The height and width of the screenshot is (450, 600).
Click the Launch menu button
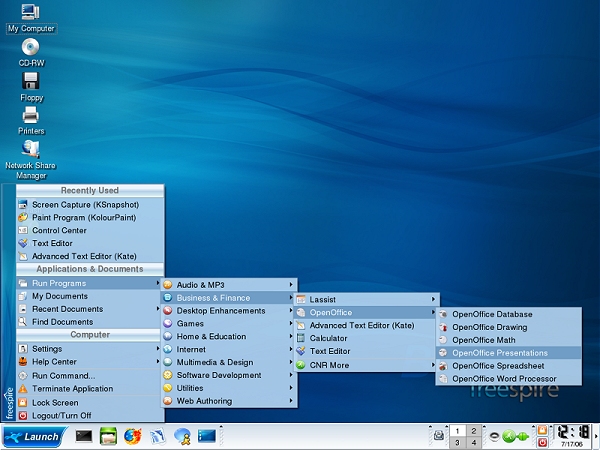(x=33, y=436)
